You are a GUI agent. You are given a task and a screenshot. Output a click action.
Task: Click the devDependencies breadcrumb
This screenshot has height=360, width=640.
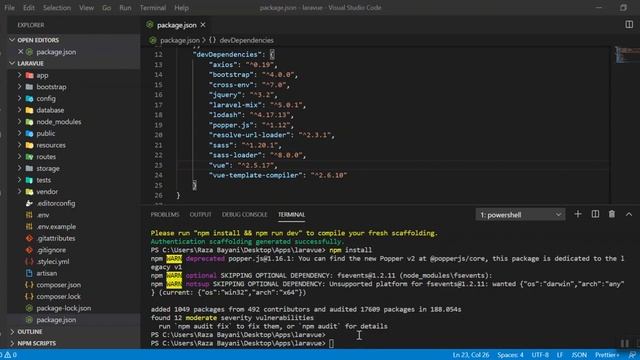coord(246,40)
